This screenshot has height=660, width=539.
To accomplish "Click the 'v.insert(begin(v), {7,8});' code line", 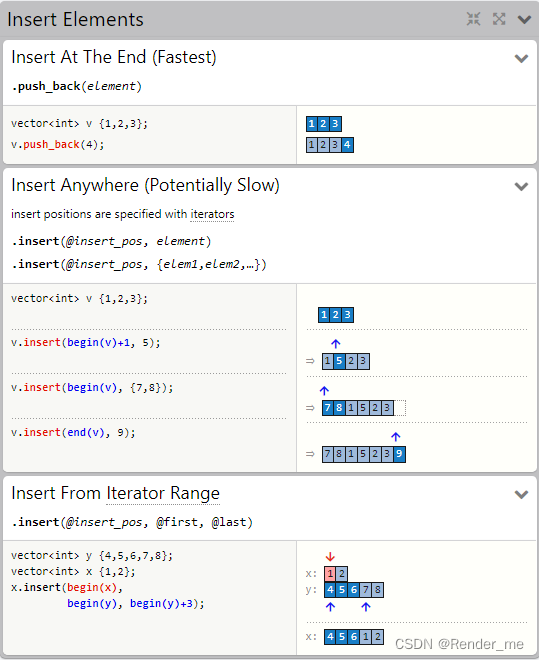I will click(92, 388).
